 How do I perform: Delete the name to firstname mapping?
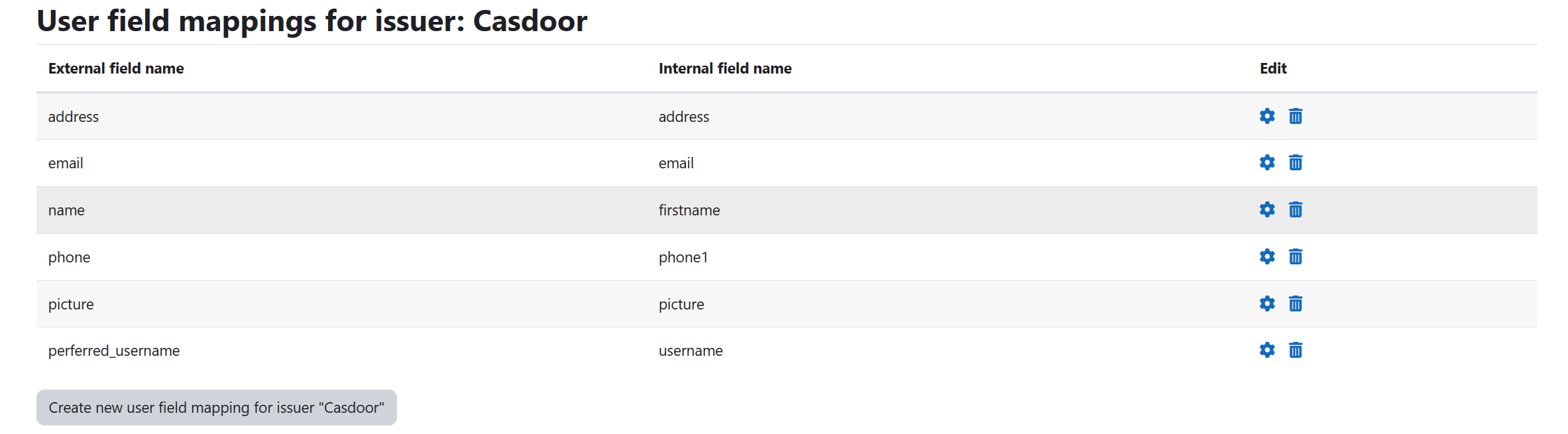click(x=1296, y=209)
